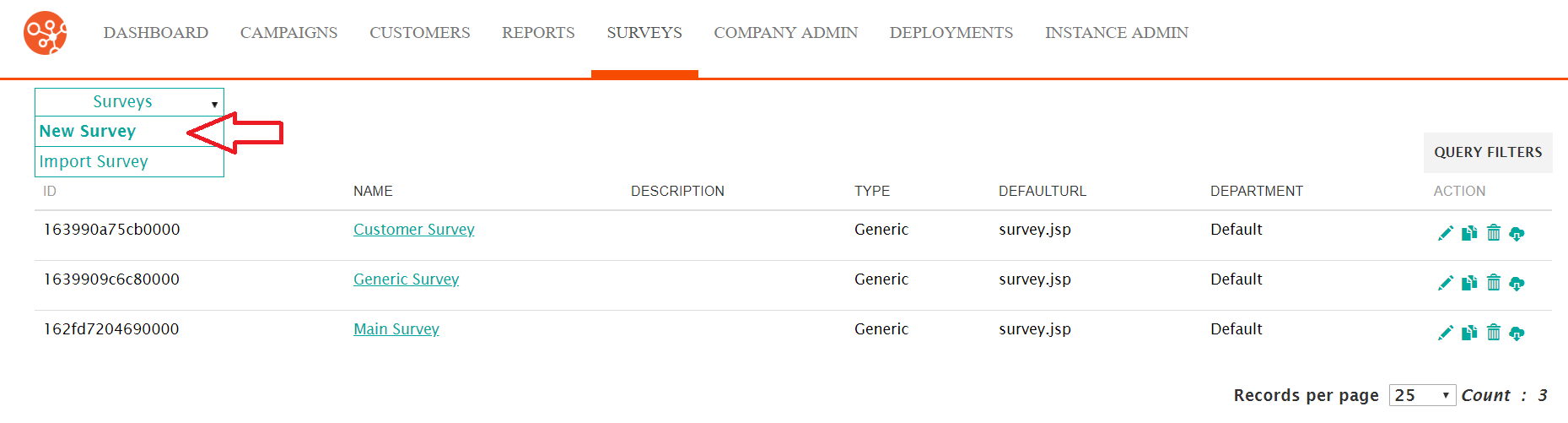Duplicate the Main Survey
The height and width of the screenshot is (423, 1568).
tap(1469, 333)
